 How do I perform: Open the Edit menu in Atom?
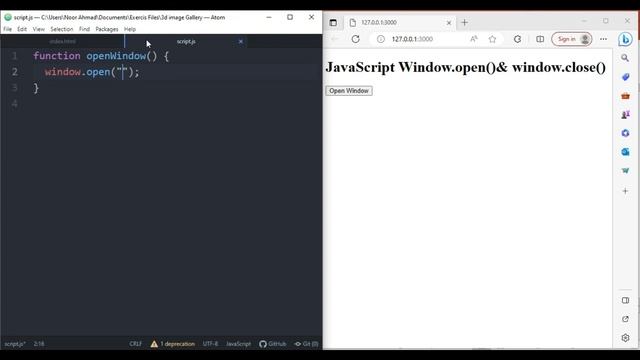[x=22, y=29]
